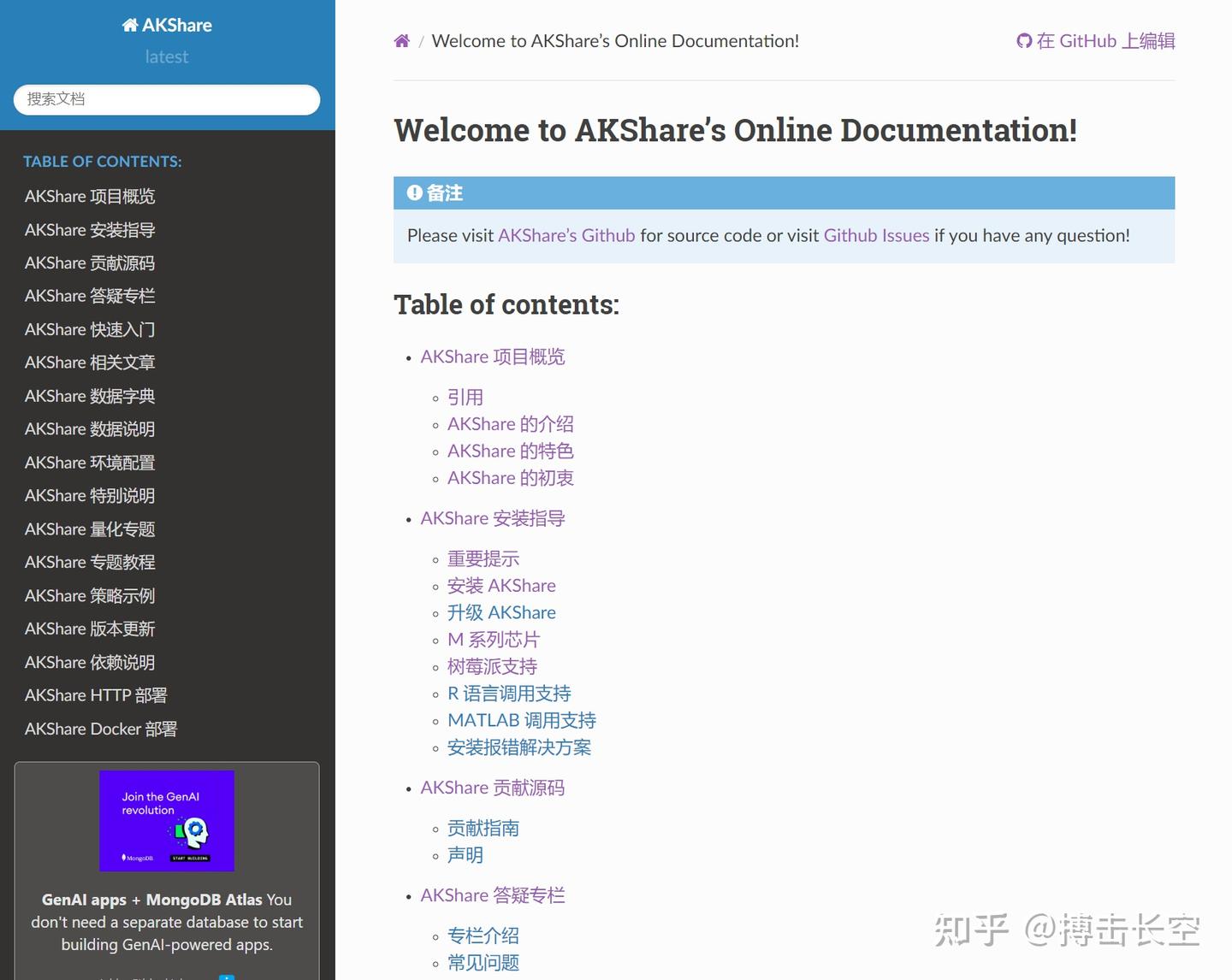Open the MATLAB 调用支持 link
The width and height of the screenshot is (1232, 980).
point(521,720)
